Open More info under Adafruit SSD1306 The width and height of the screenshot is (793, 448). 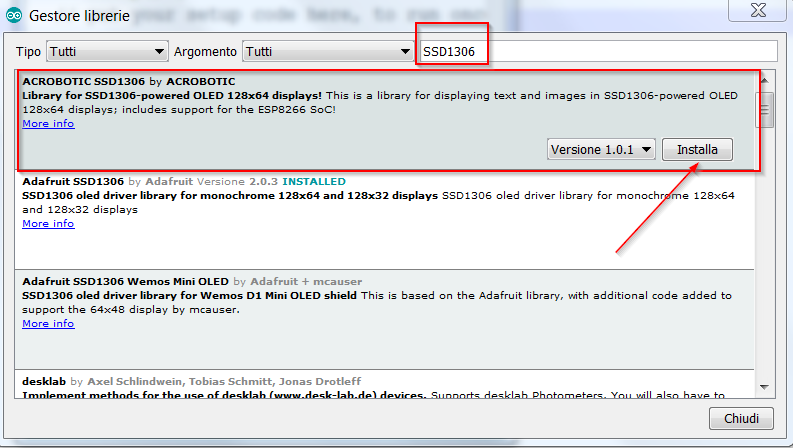pyautogui.click(x=48, y=224)
